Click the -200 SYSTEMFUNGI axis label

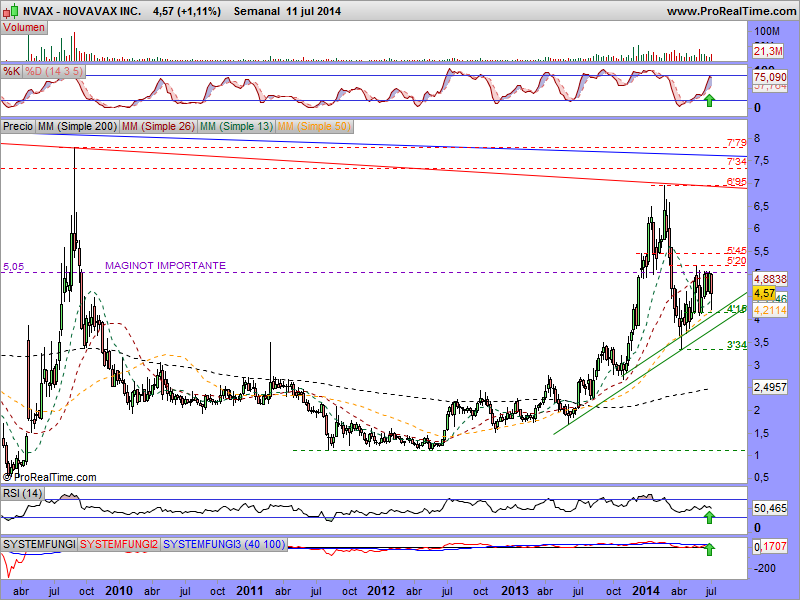pyautogui.click(x=764, y=568)
